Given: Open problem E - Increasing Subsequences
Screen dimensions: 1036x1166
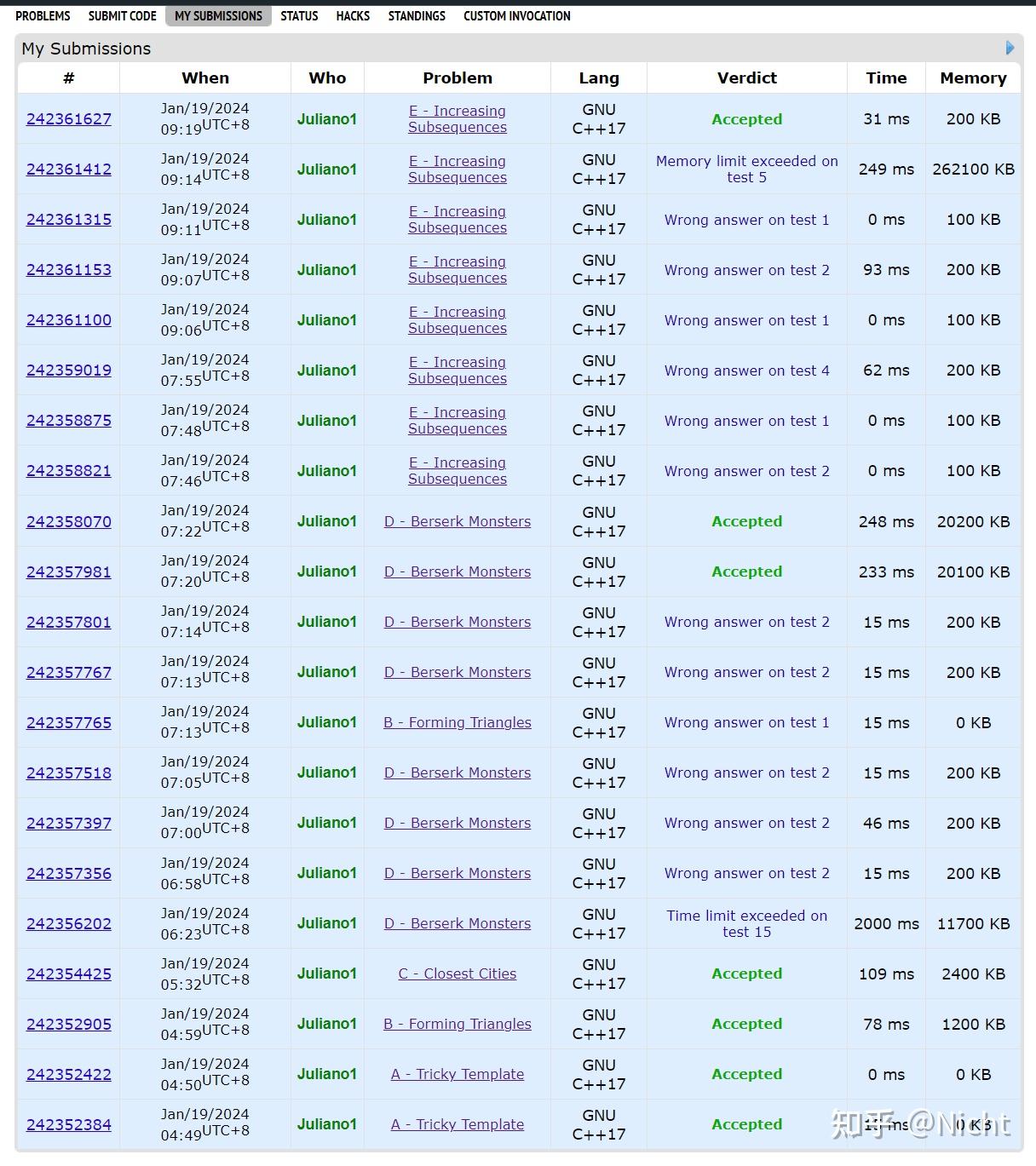Looking at the screenshot, I should click(x=458, y=119).
